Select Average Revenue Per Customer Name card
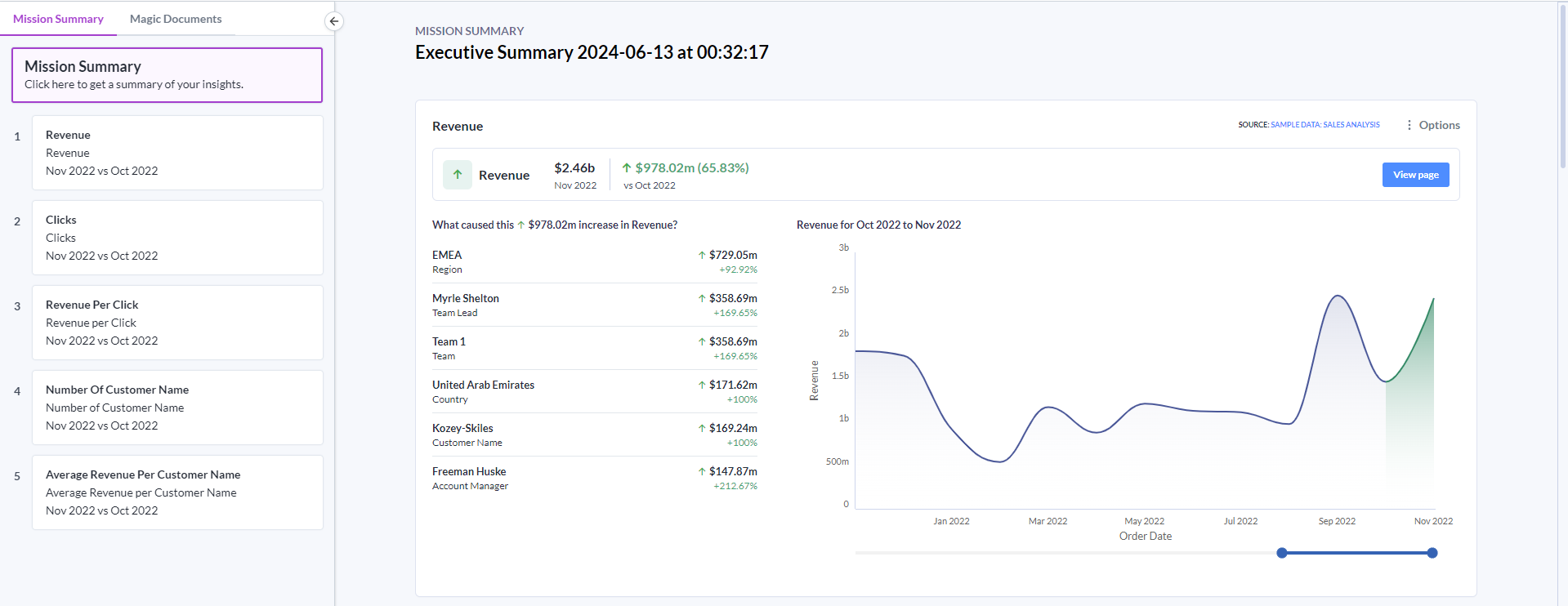 (177, 492)
